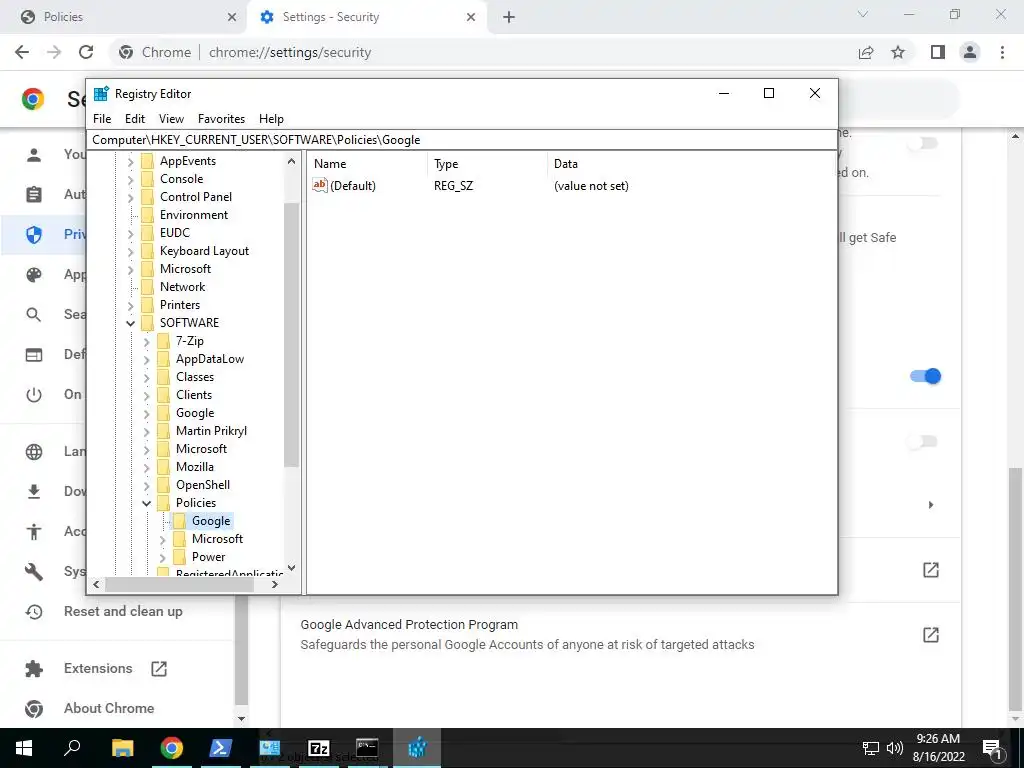The image size is (1024, 768).
Task: Close the Policies tab
Action: pos(232,17)
